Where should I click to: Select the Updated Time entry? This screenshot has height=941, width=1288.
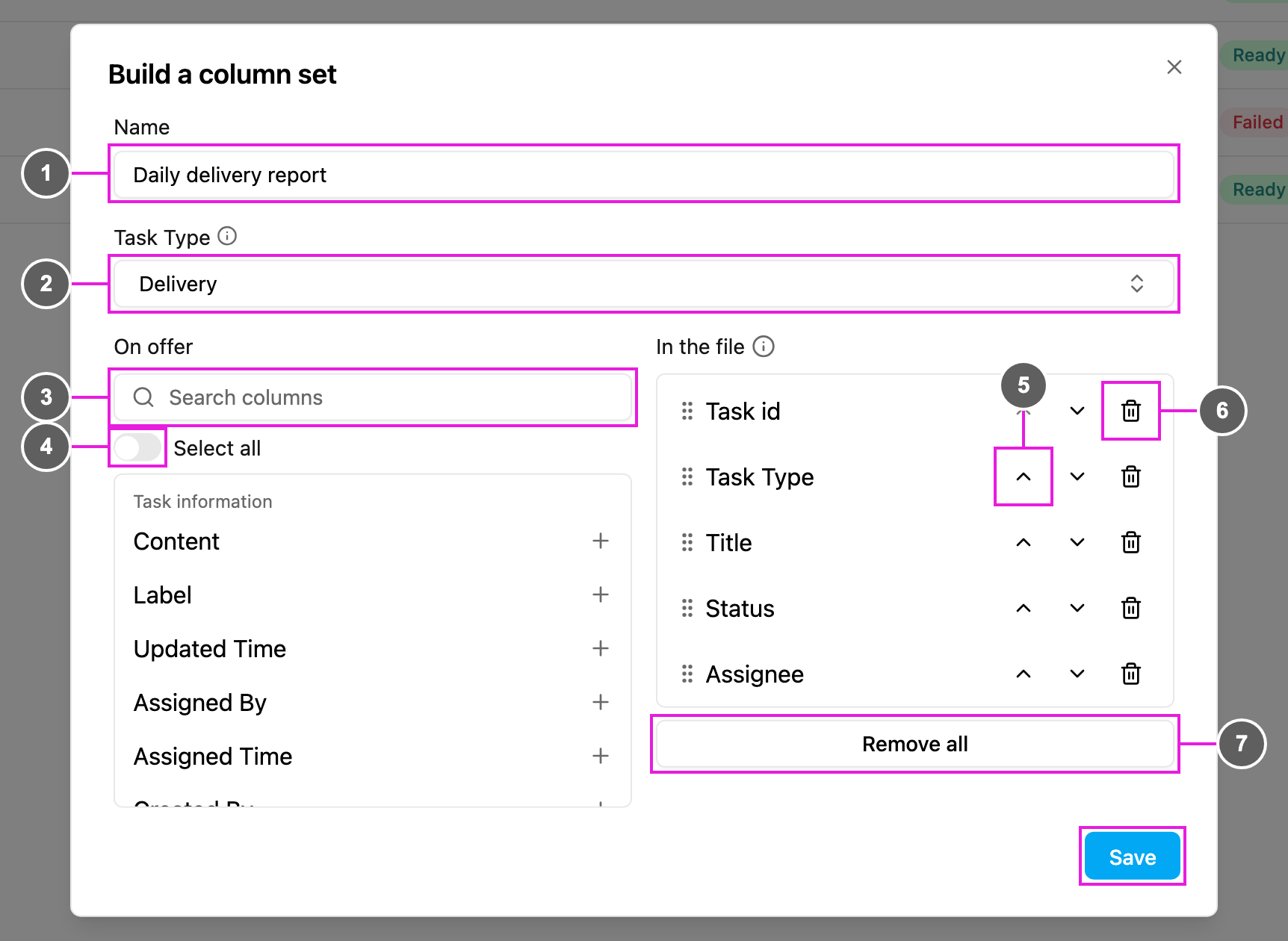point(210,648)
